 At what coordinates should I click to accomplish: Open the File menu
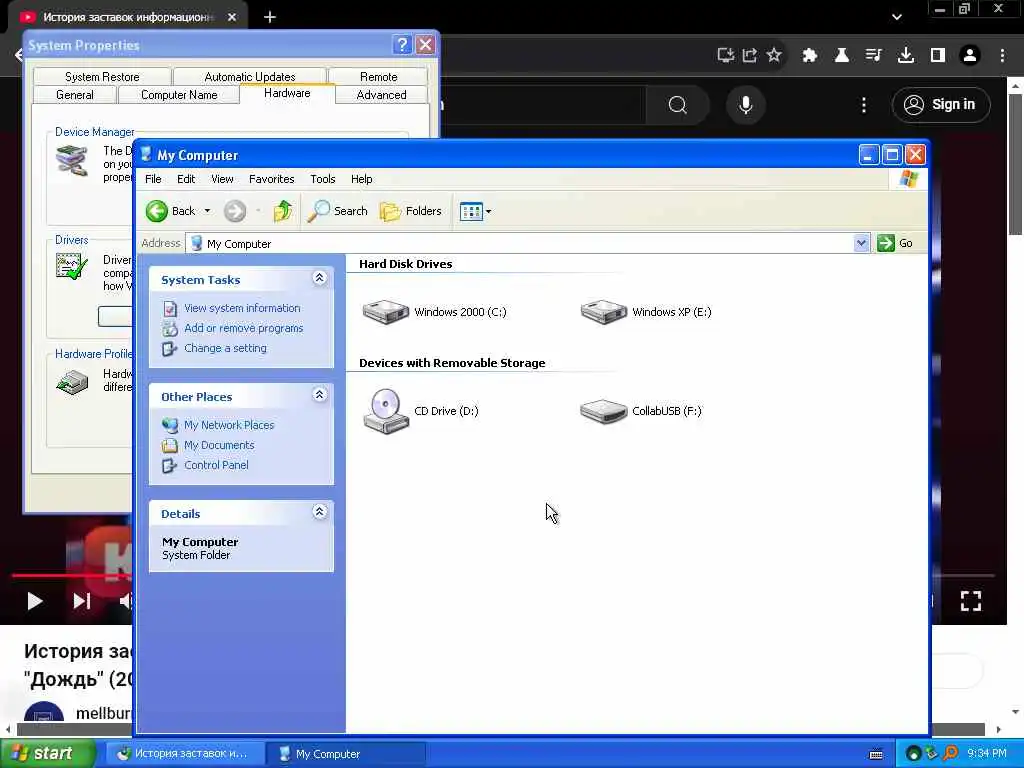click(x=153, y=179)
